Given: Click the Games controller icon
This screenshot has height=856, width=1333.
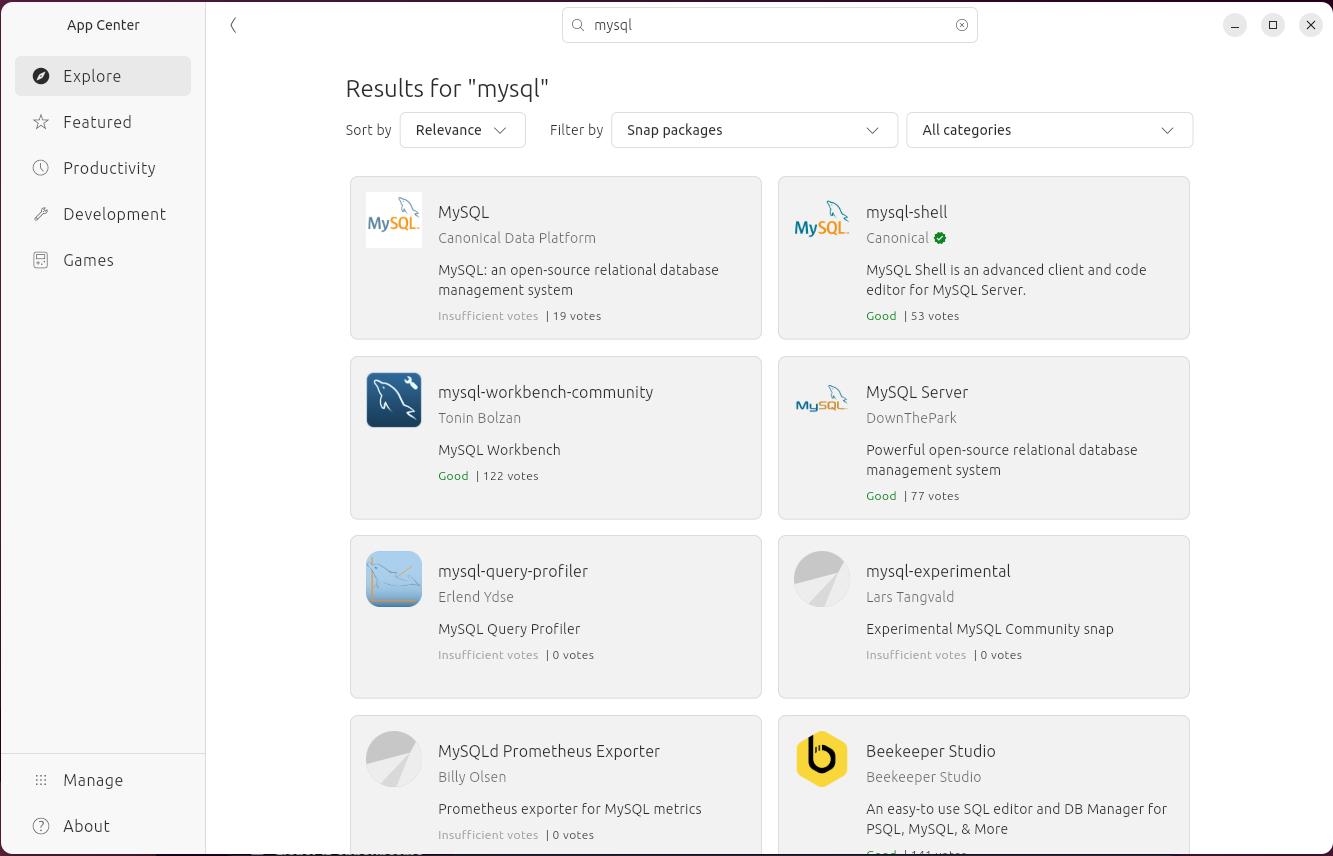Looking at the screenshot, I should [x=41, y=260].
